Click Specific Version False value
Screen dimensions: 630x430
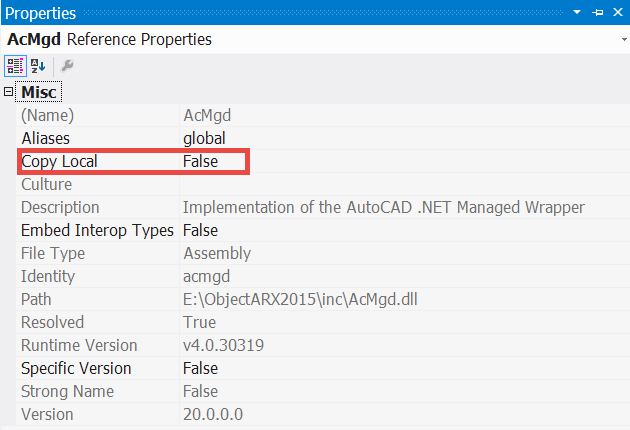click(200, 369)
